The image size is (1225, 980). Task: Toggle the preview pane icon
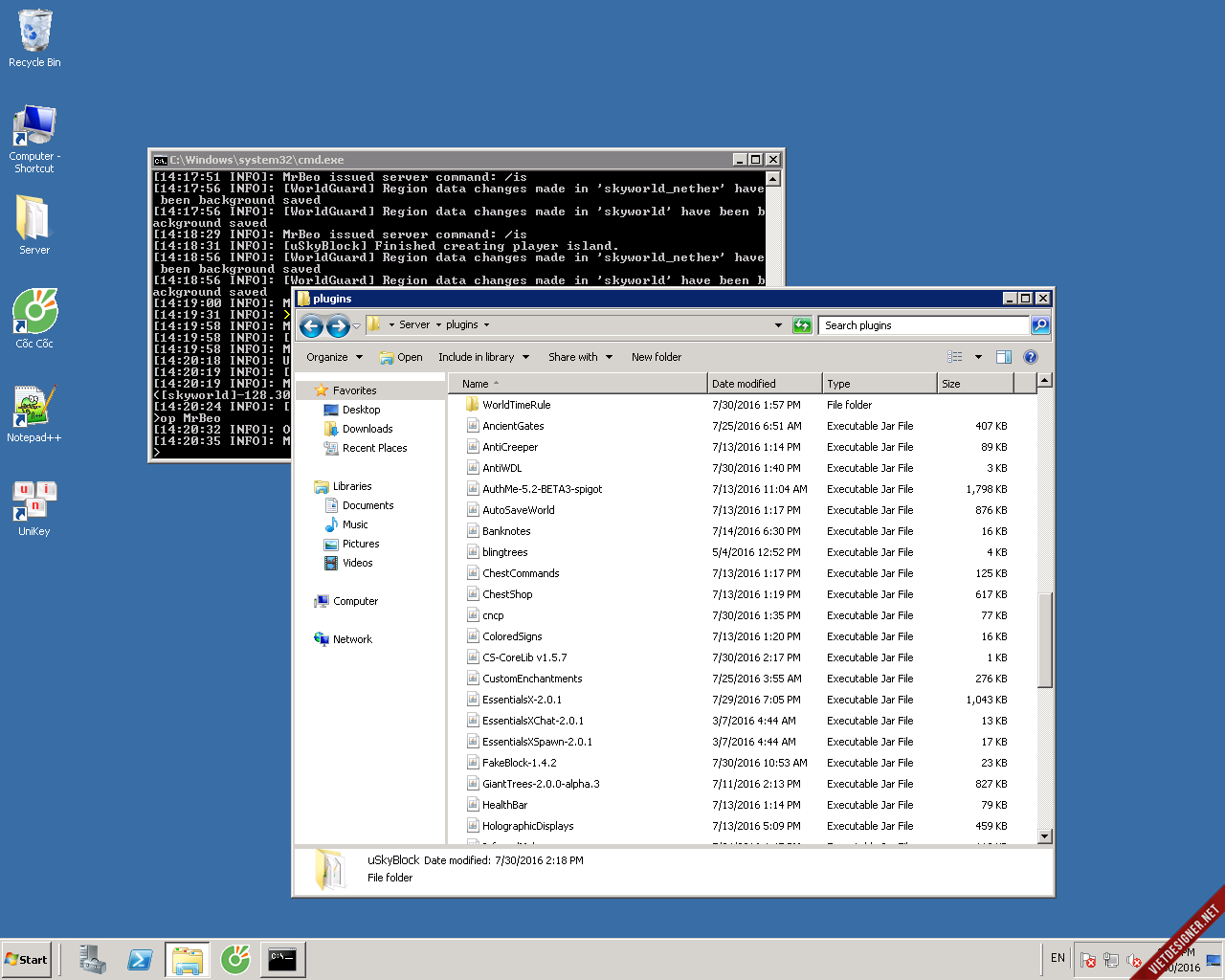click(x=1003, y=357)
